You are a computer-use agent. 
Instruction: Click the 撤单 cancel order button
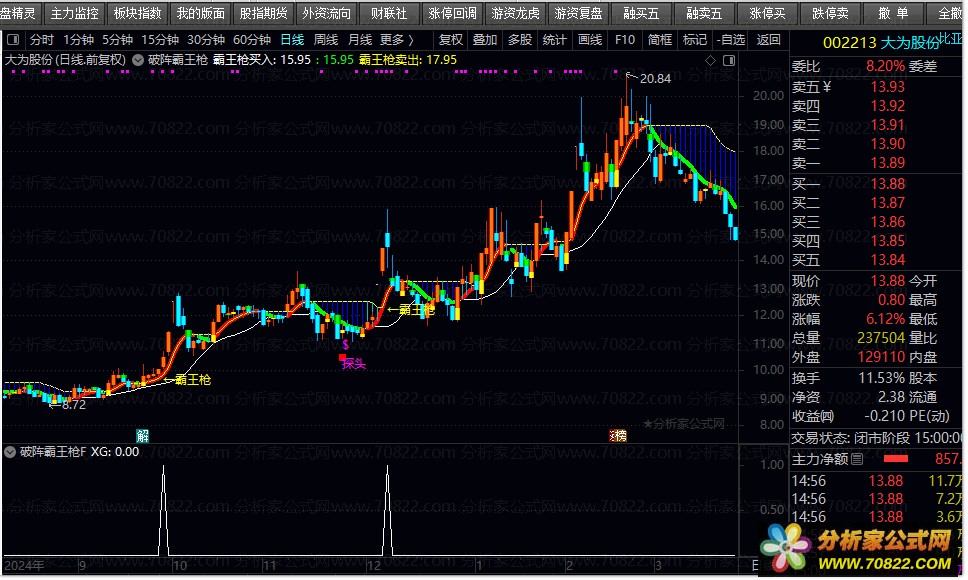893,13
